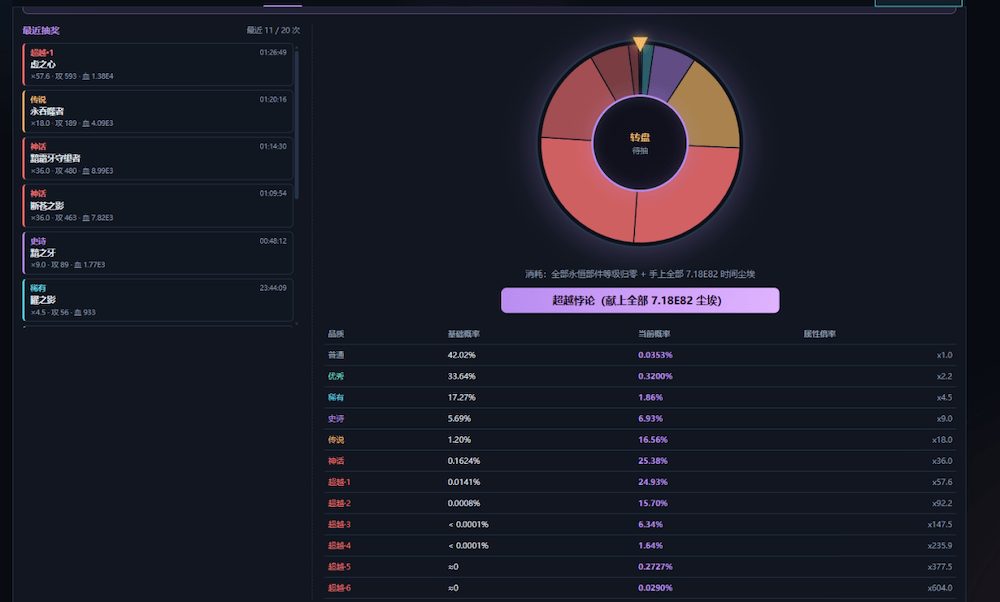Image resolution: width=1000 pixels, height=602 pixels.
Task: Click the 42.02% base probability value
Action: pyautogui.click(x=462, y=355)
